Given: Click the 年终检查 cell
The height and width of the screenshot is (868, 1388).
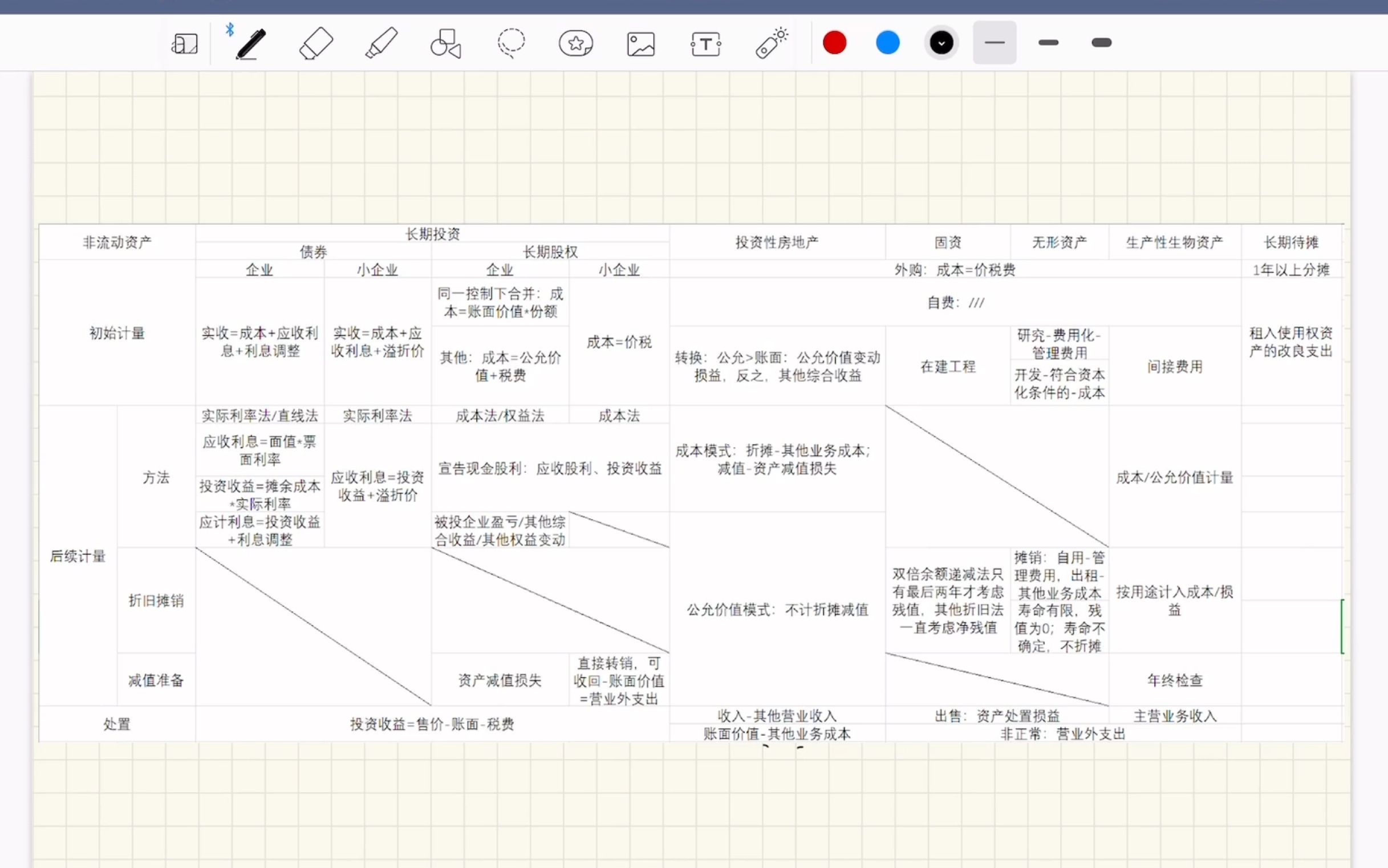Looking at the screenshot, I should click(1175, 680).
